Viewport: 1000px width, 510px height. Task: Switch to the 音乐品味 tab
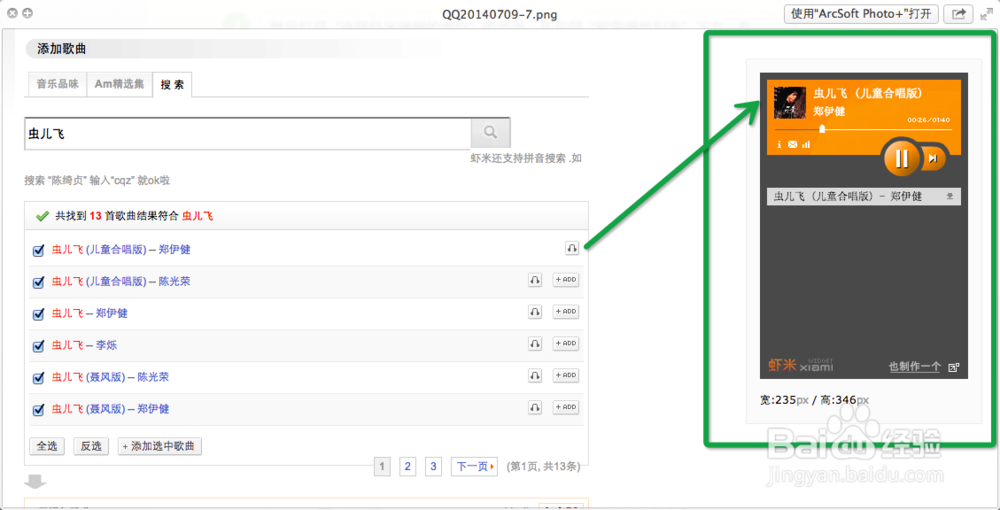(57, 84)
